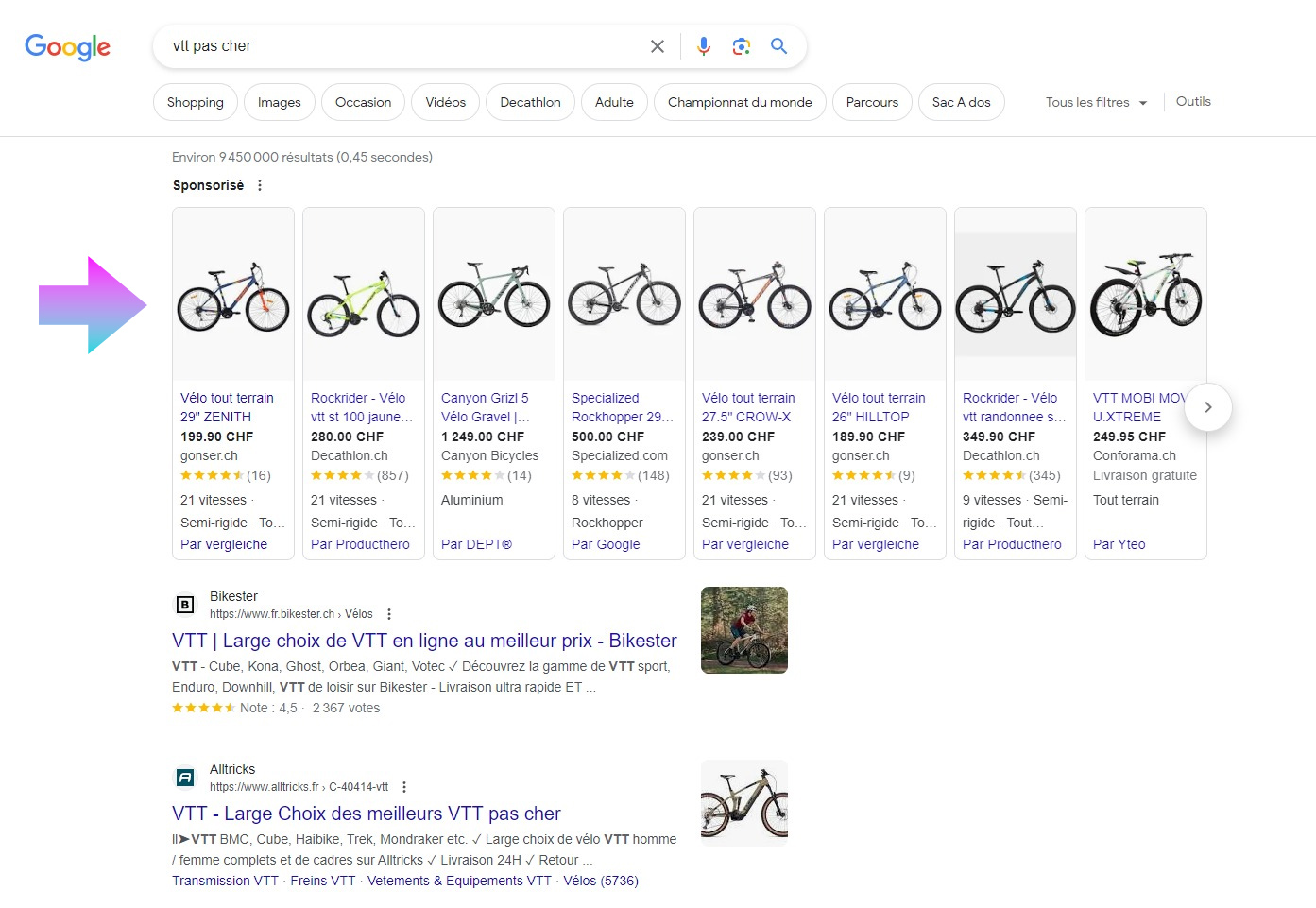Select the Sac A dos filter chip
1316x908 pixels.
961,102
